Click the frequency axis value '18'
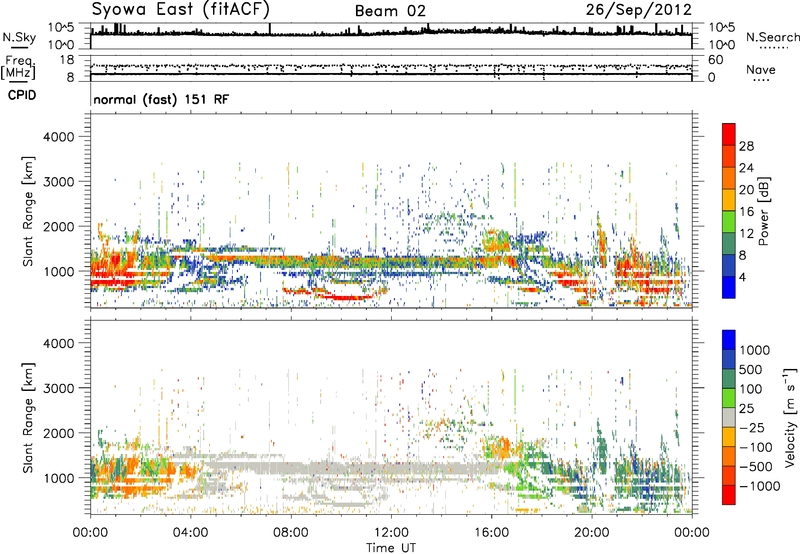Image resolution: width=800 pixels, height=554 pixels. coord(67,60)
